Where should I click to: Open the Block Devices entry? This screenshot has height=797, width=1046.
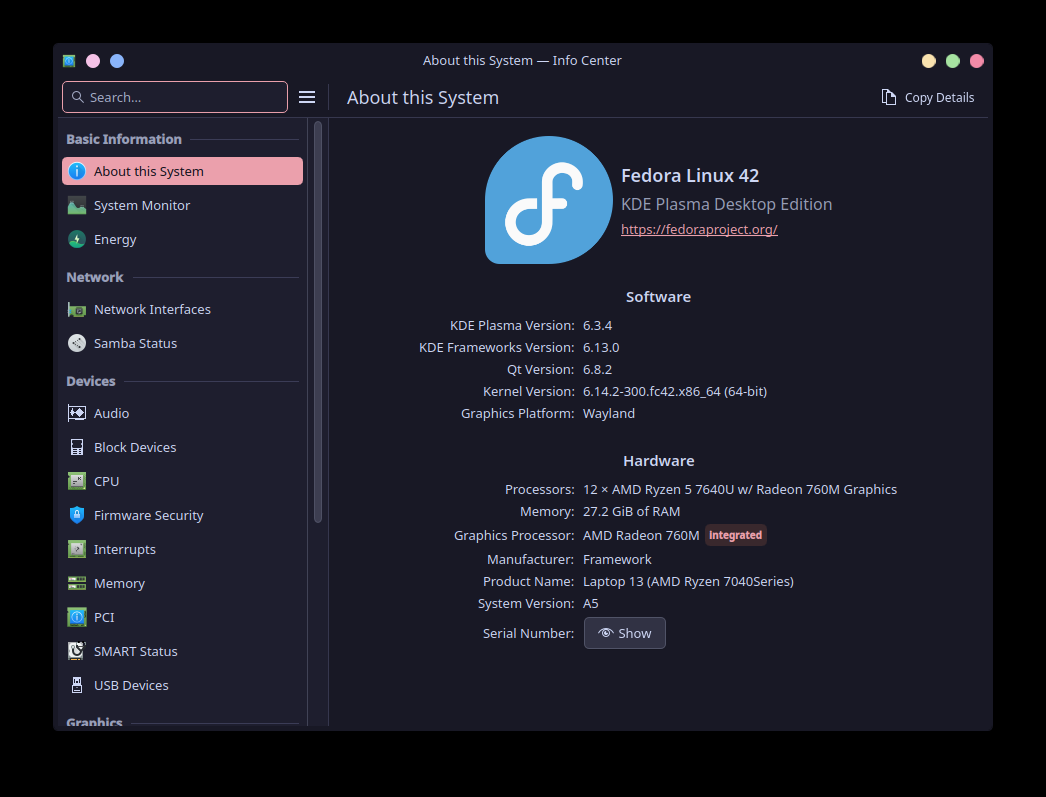135,447
